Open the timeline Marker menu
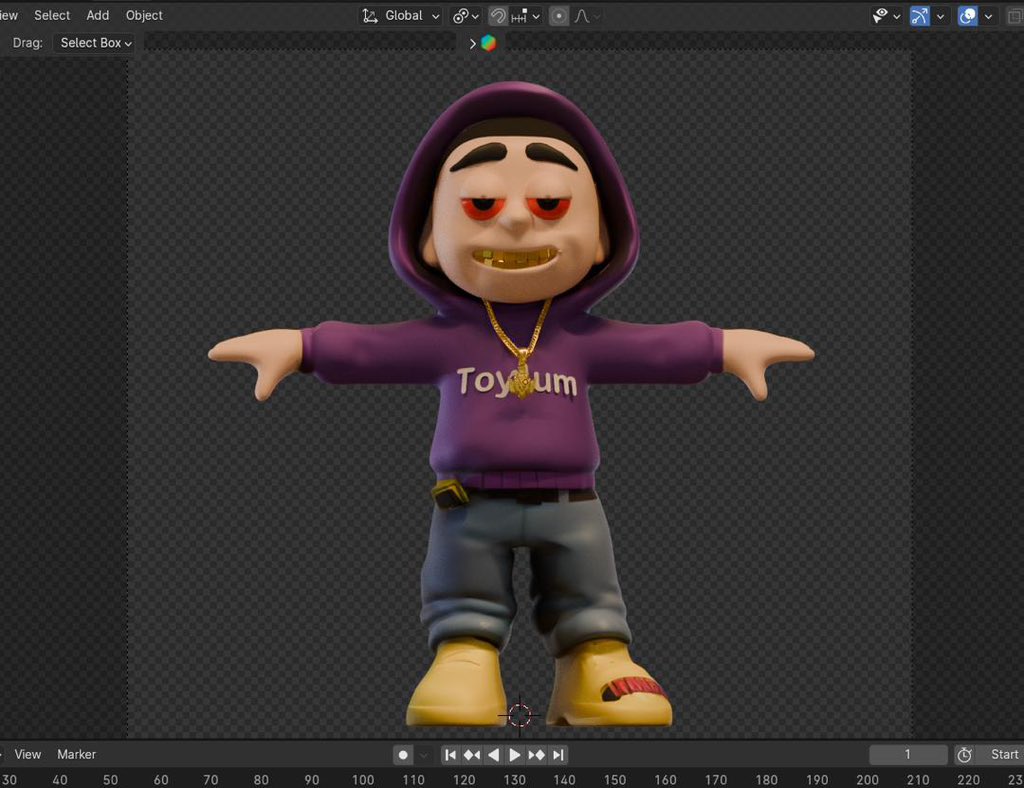The height and width of the screenshot is (788, 1024). [x=76, y=754]
